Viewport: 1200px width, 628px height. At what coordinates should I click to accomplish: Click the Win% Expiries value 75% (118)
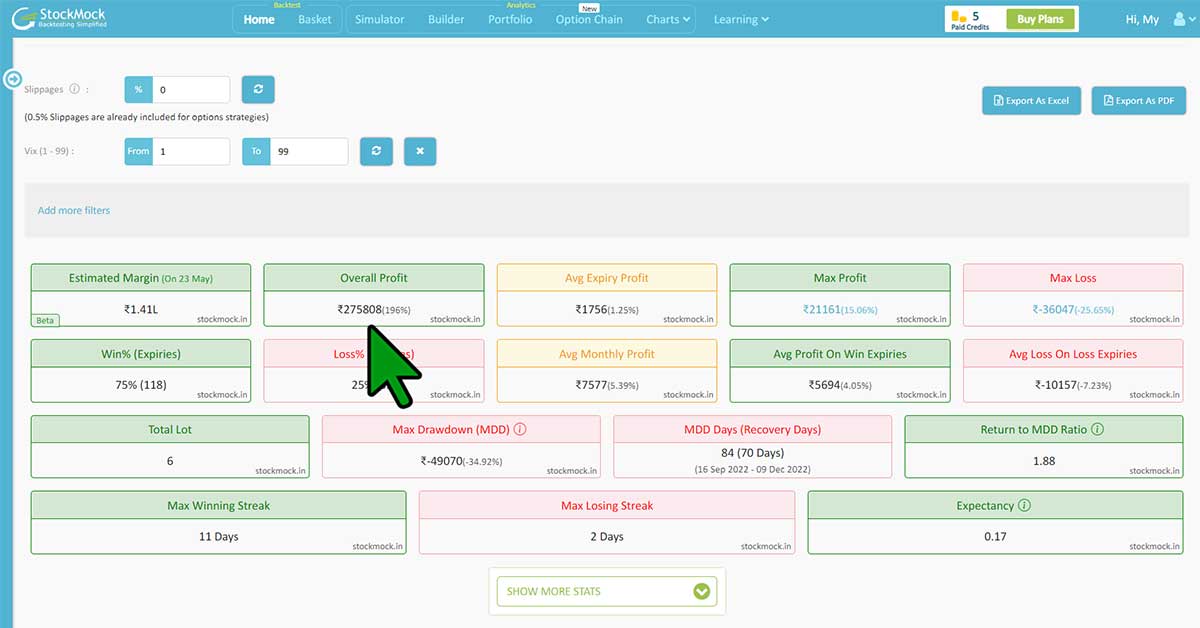tap(141, 385)
